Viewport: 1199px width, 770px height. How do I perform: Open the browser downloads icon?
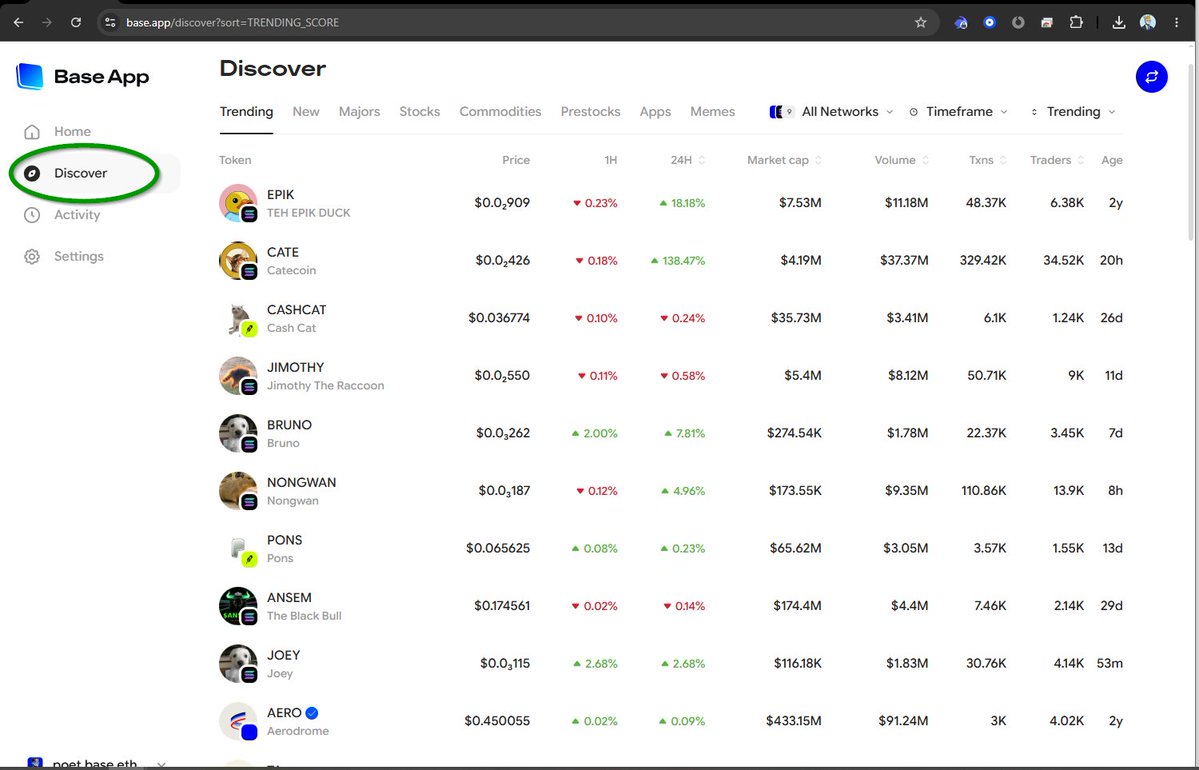tap(1119, 22)
